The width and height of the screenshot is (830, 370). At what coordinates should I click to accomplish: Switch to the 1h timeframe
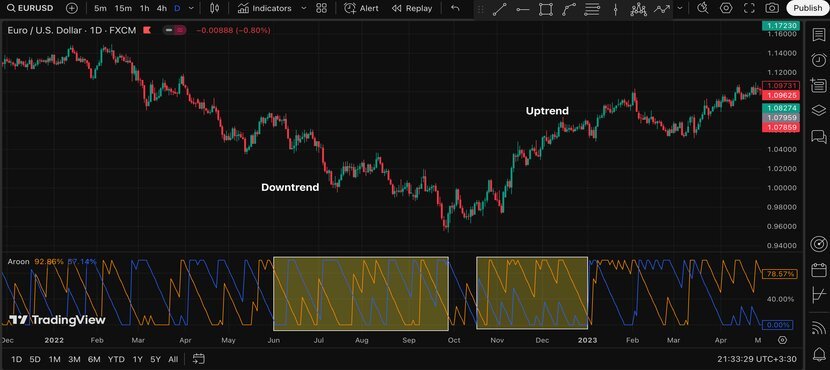[x=144, y=8]
